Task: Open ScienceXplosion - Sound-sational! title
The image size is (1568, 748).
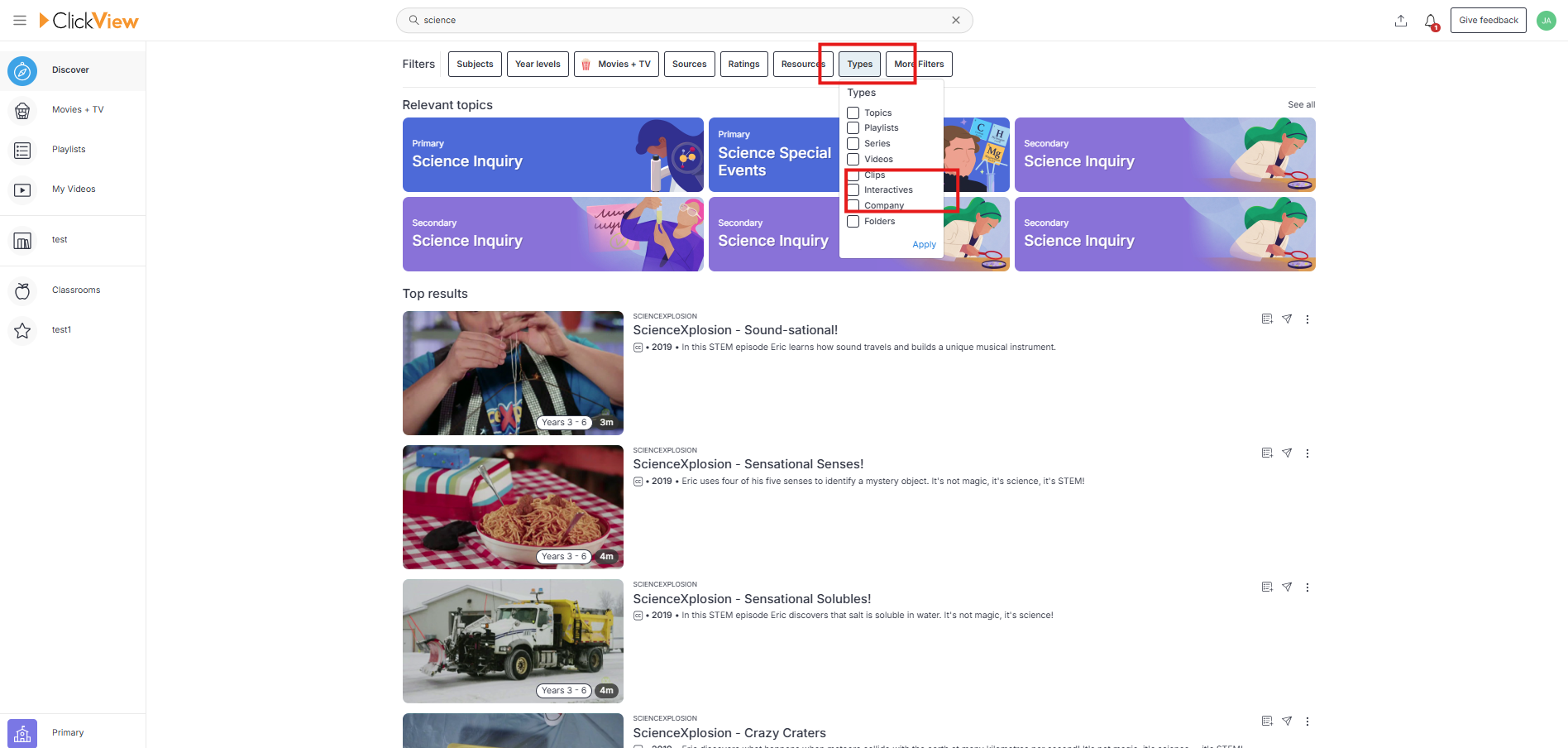Action: point(735,330)
